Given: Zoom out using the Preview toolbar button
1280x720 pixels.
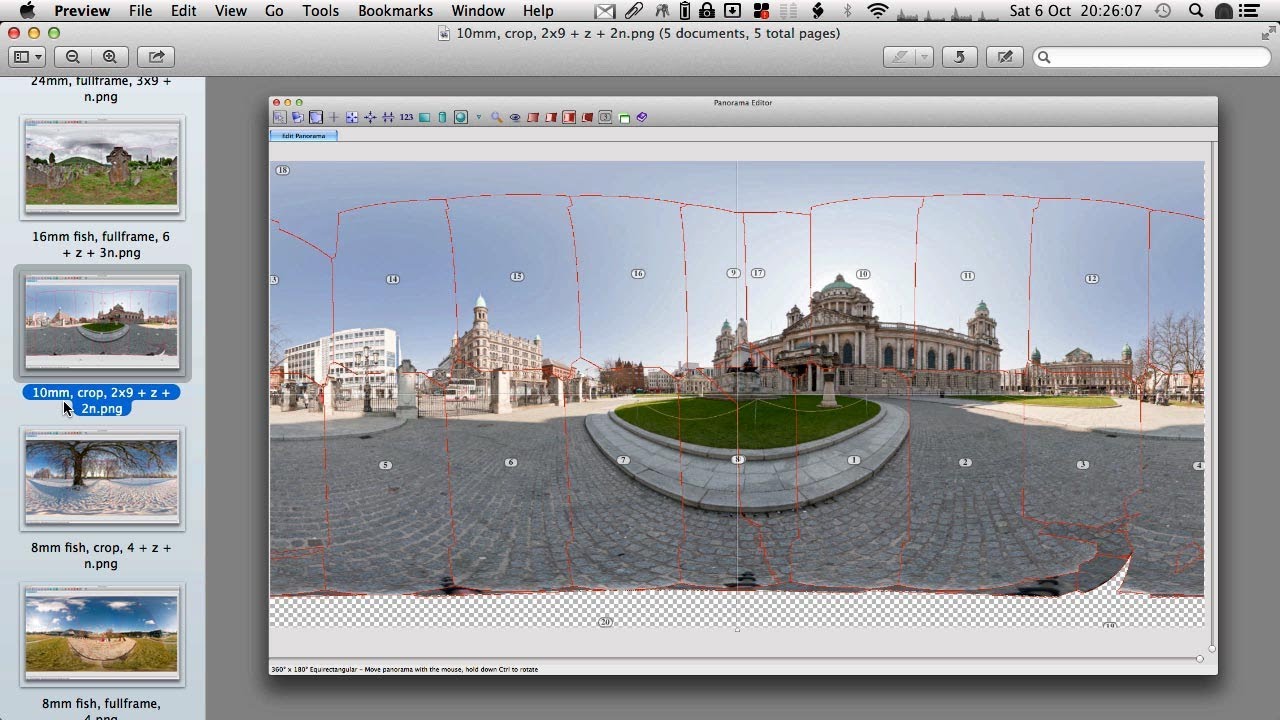Looking at the screenshot, I should (x=73, y=57).
